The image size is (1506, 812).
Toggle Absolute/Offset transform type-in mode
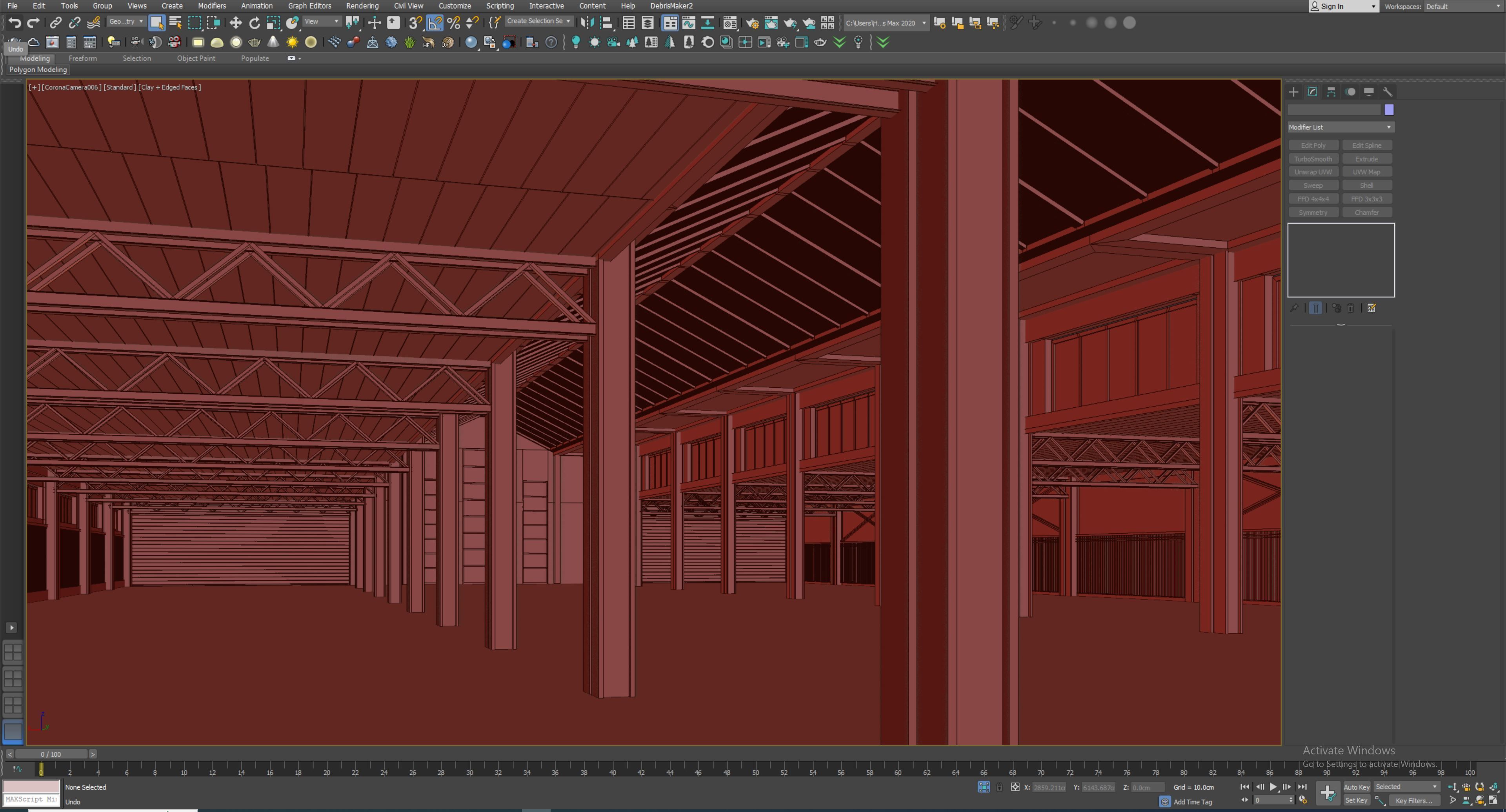pos(1015,787)
